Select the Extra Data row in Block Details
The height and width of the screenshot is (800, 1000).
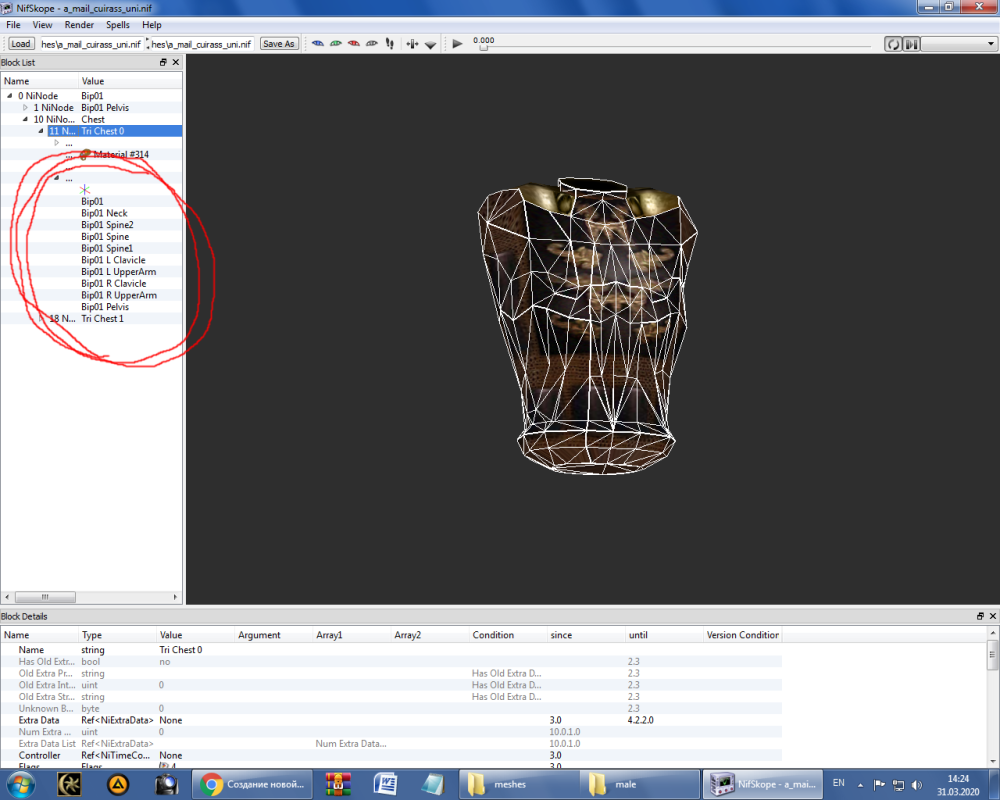(x=391, y=720)
